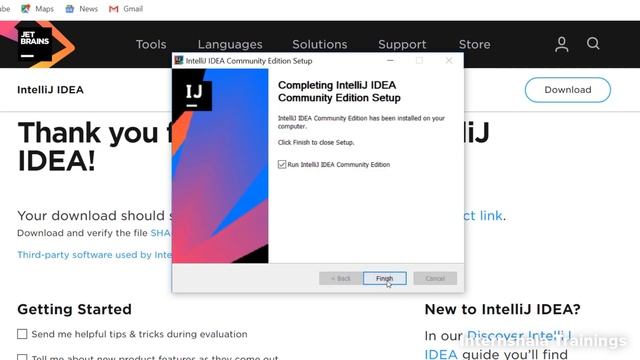Open the Maps bookmark
The height and width of the screenshot is (360, 640).
pyautogui.click(x=38, y=9)
